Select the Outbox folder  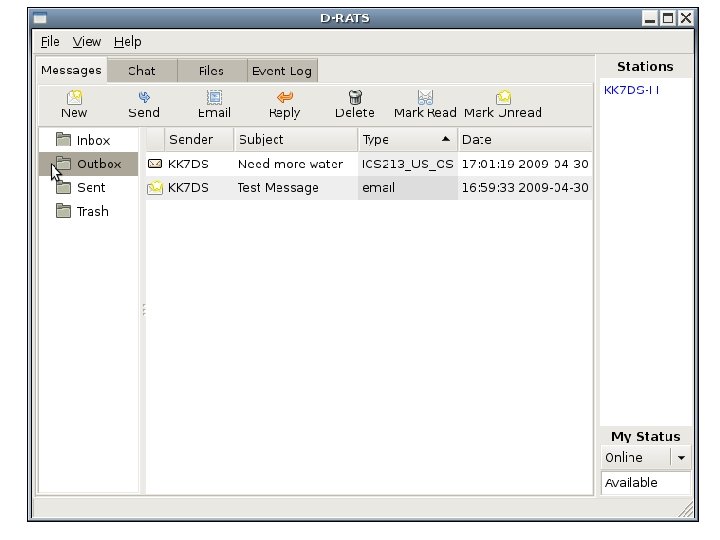[88, 163]
